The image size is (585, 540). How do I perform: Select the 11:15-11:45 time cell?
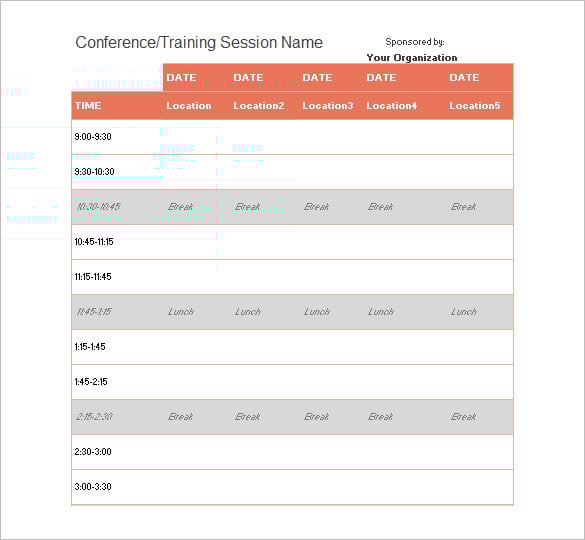93,277
